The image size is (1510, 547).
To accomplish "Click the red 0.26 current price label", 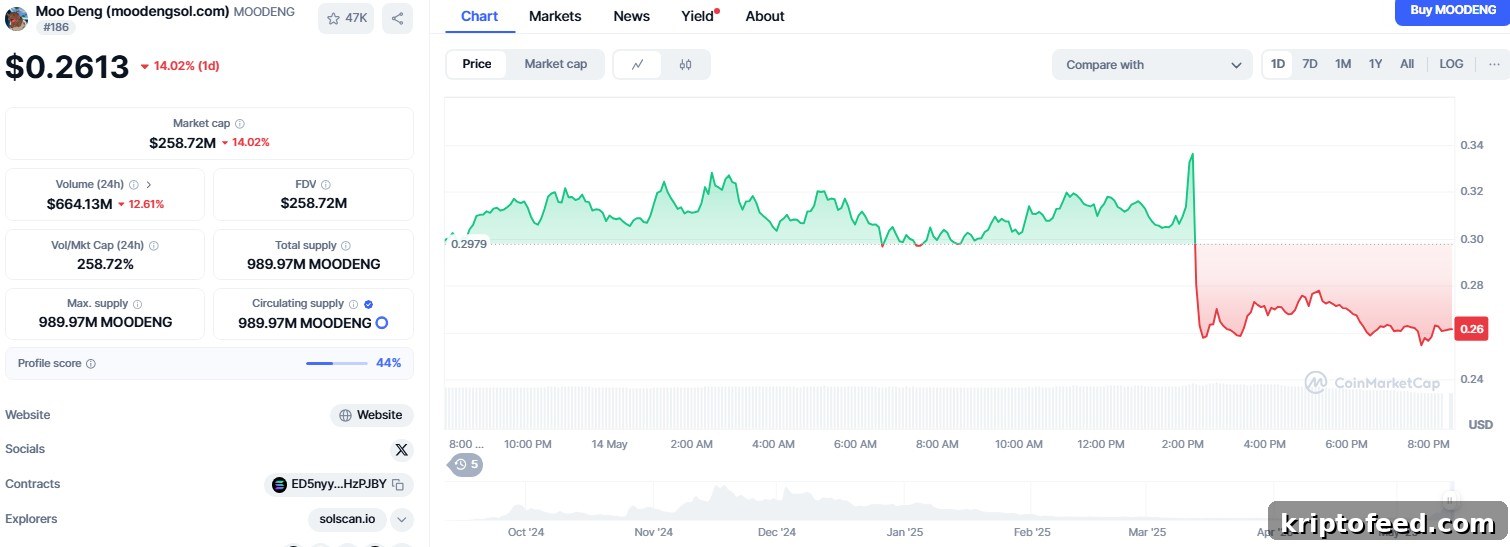I will pos(1471,329).
